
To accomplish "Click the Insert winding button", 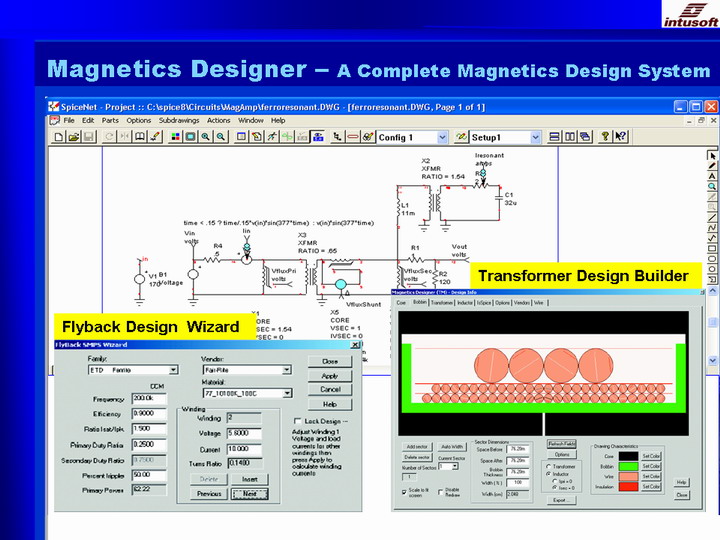I will (x=249, y=479).
